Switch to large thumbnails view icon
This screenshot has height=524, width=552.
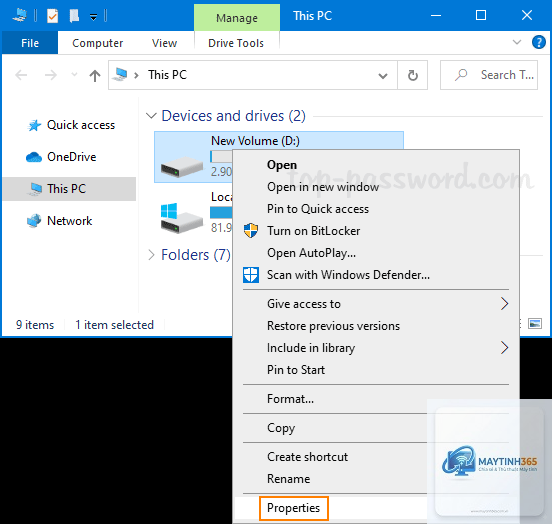pyautogui.click(x=535, y=323)
